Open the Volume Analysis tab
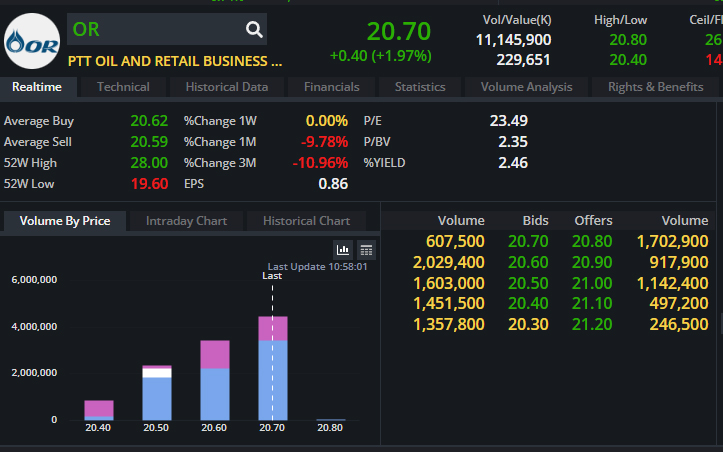Viewport: 723px width, 452px height. (526, 87)
